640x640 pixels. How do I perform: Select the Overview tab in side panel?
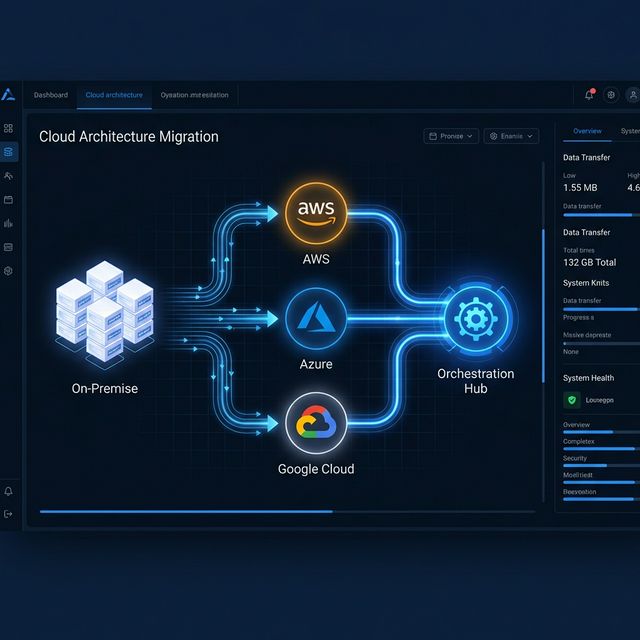587,131
